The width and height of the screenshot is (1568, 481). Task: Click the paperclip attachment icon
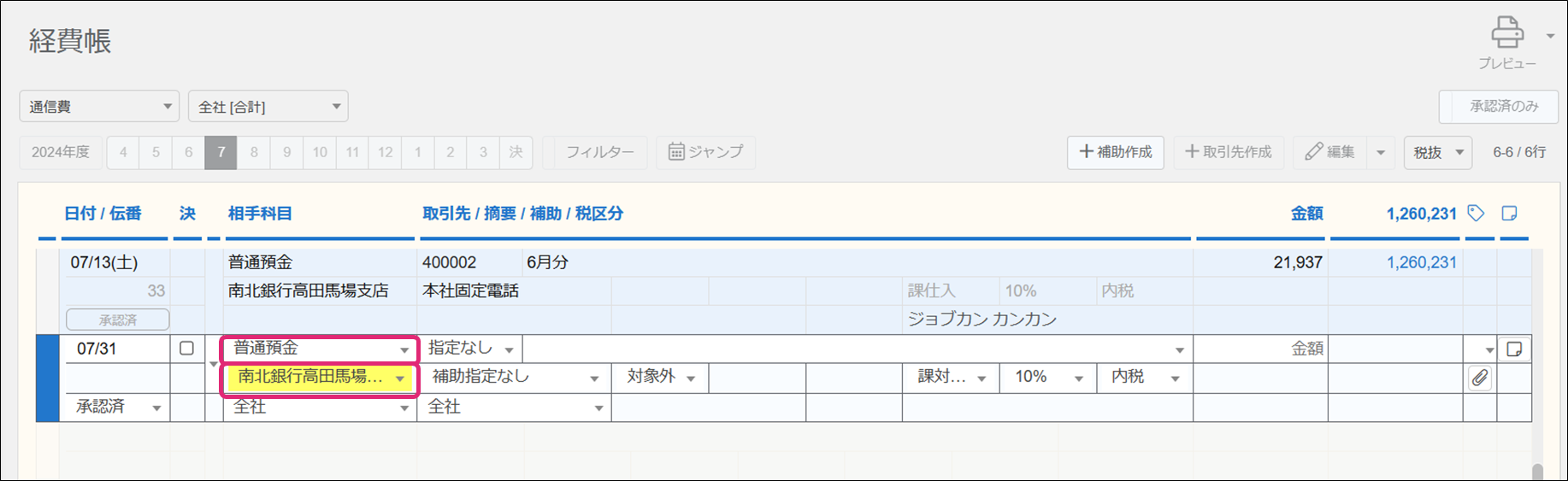click(x=1480, y=378)
